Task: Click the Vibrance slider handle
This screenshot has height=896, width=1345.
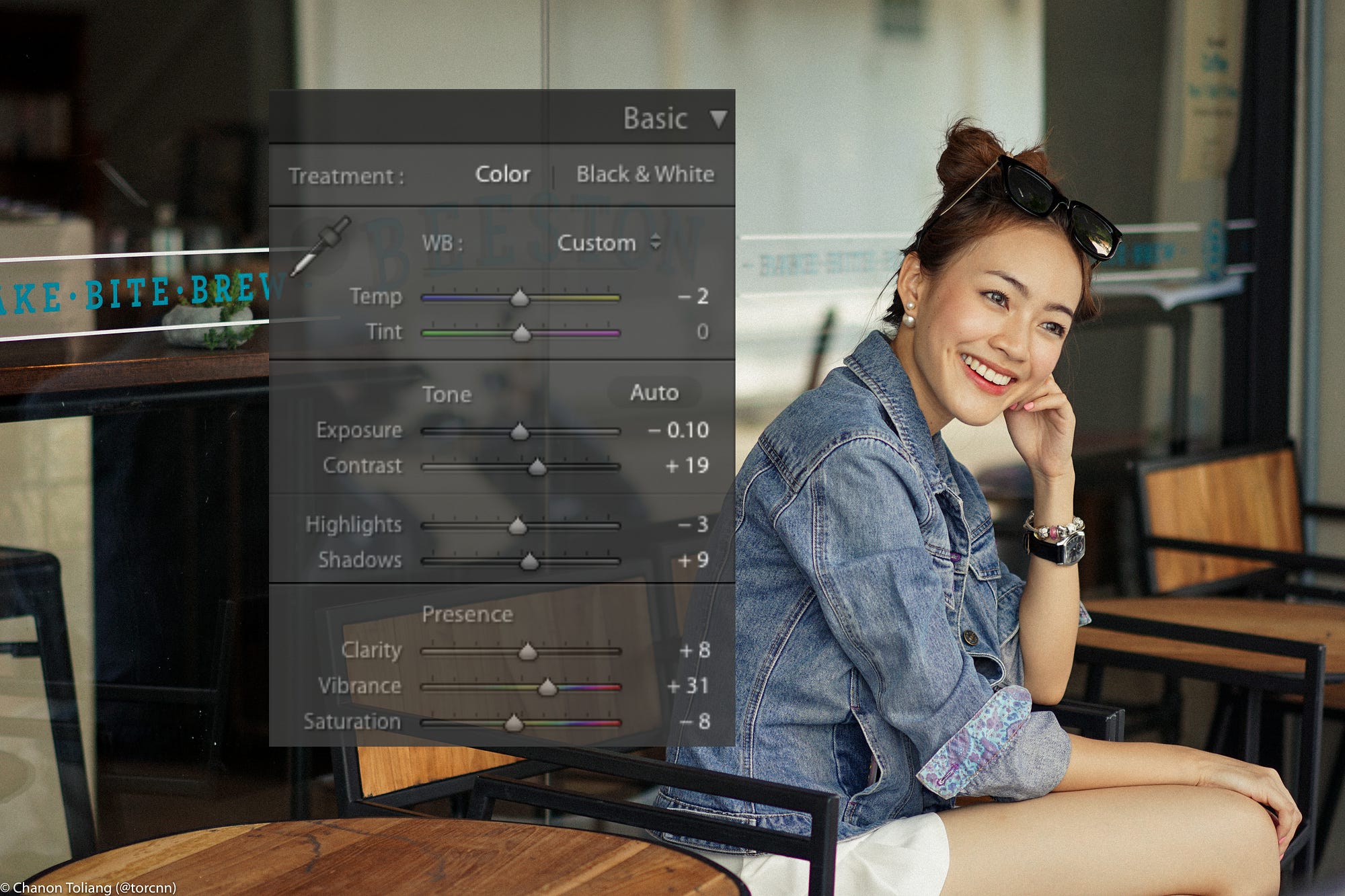Action: [x=548, y=687]
